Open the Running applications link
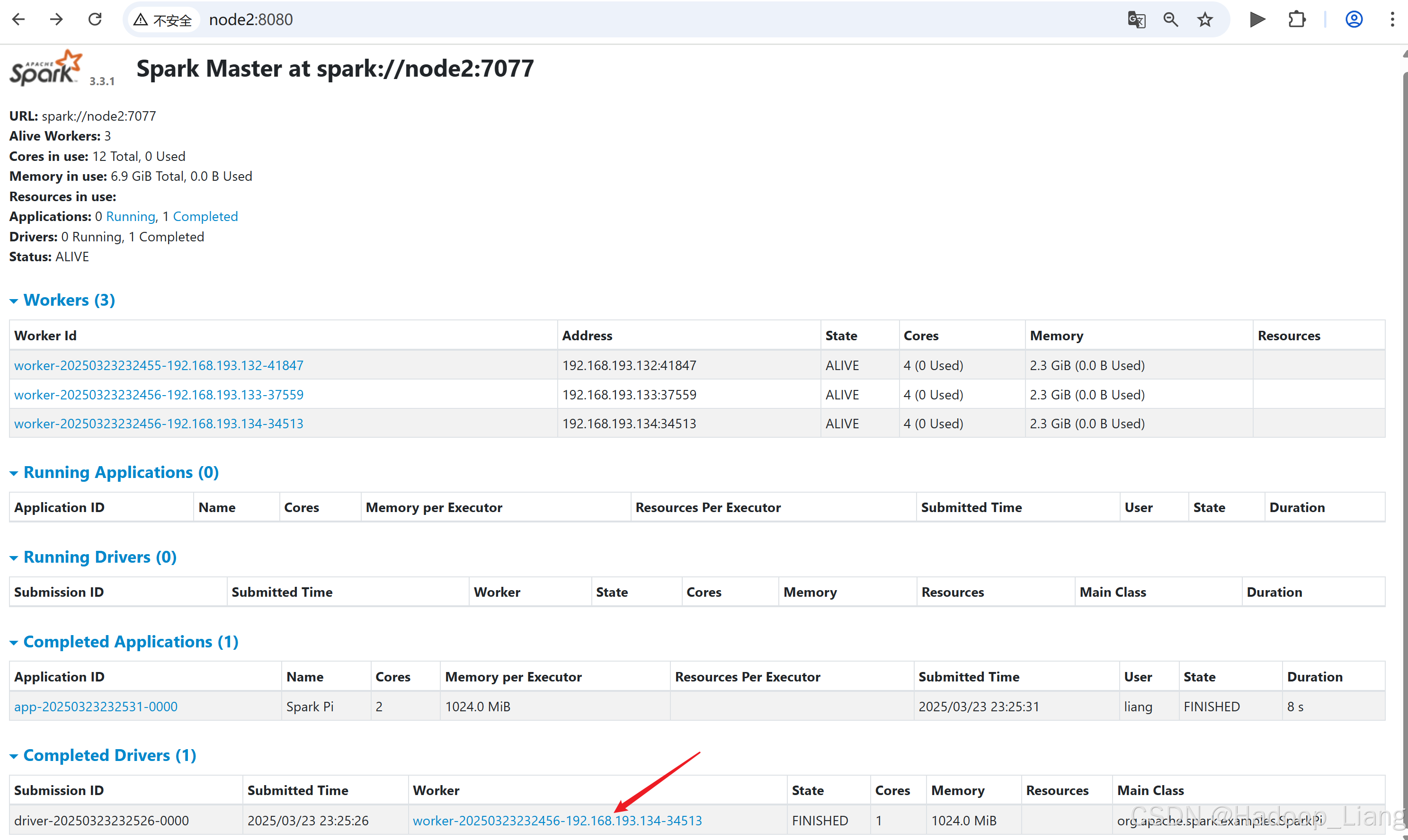Screen dimensions: 1408x840 (x=130, y=216)
